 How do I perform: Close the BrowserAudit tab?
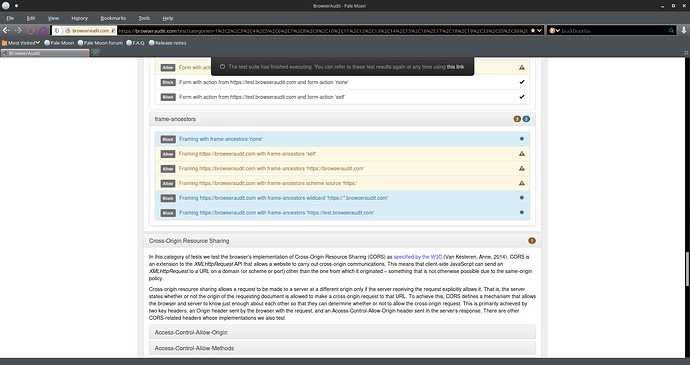(85, 53)
